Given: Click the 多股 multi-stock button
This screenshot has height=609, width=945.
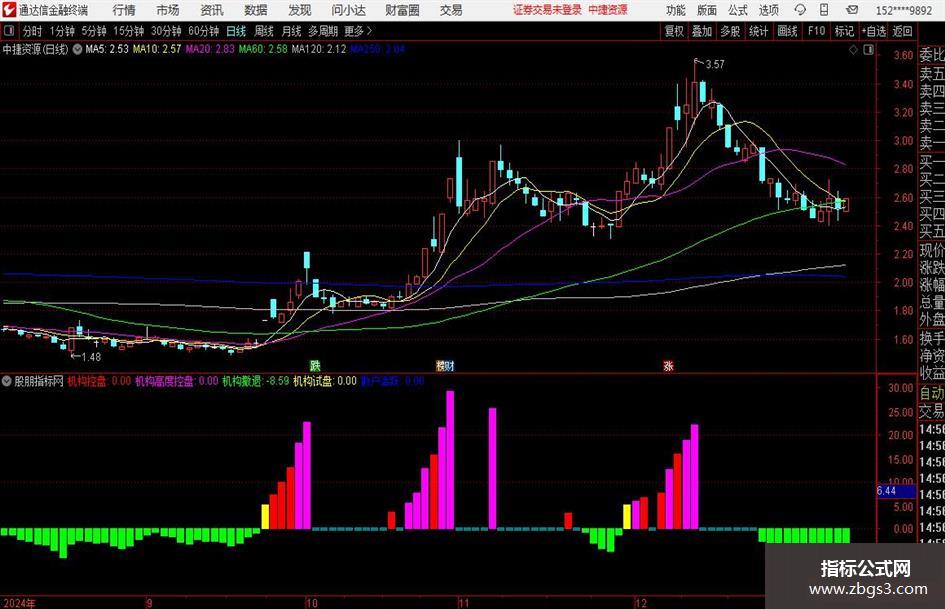Looking at the screenshot, I should click(730, 31).
